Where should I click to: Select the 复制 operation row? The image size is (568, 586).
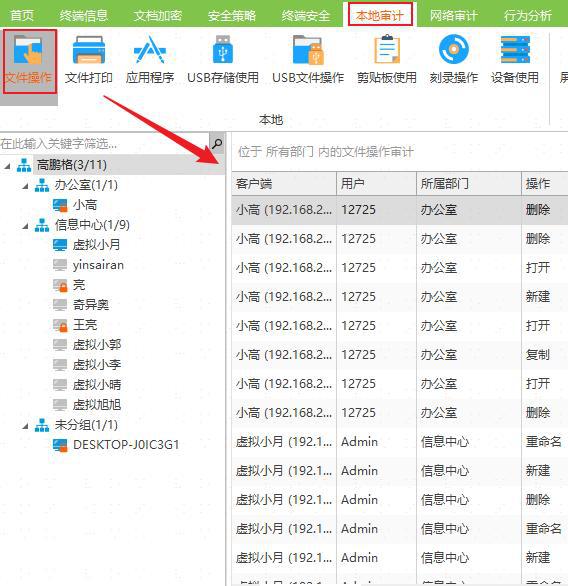tap(400, 355)
